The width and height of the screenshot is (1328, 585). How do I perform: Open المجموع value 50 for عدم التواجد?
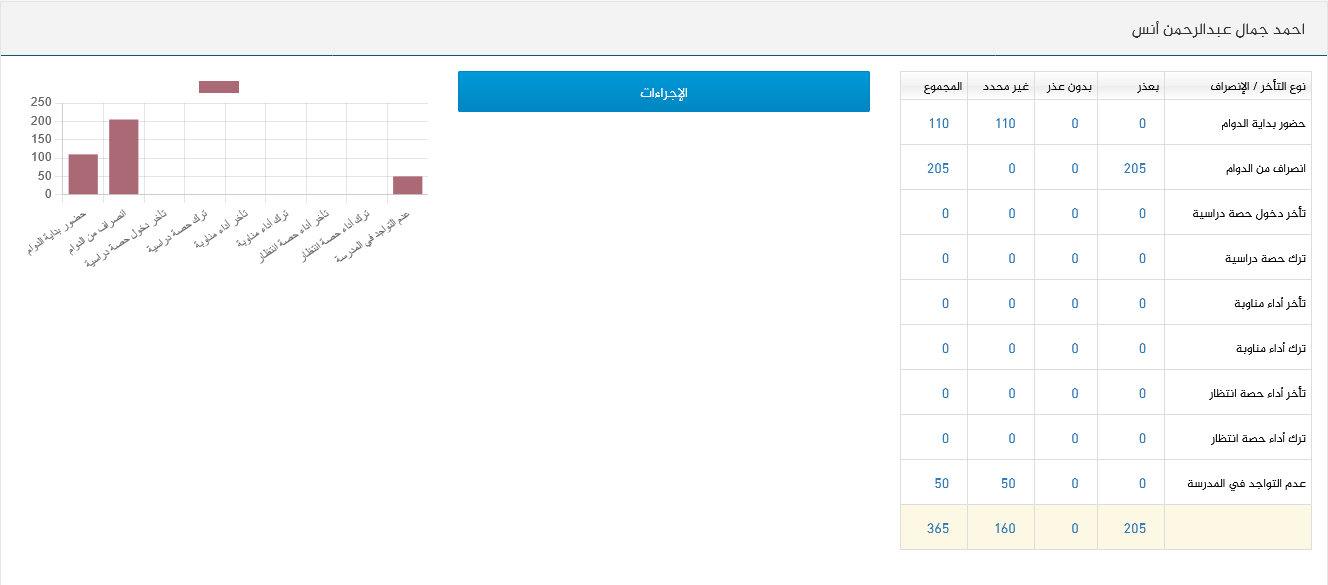[x=942, y=484]
